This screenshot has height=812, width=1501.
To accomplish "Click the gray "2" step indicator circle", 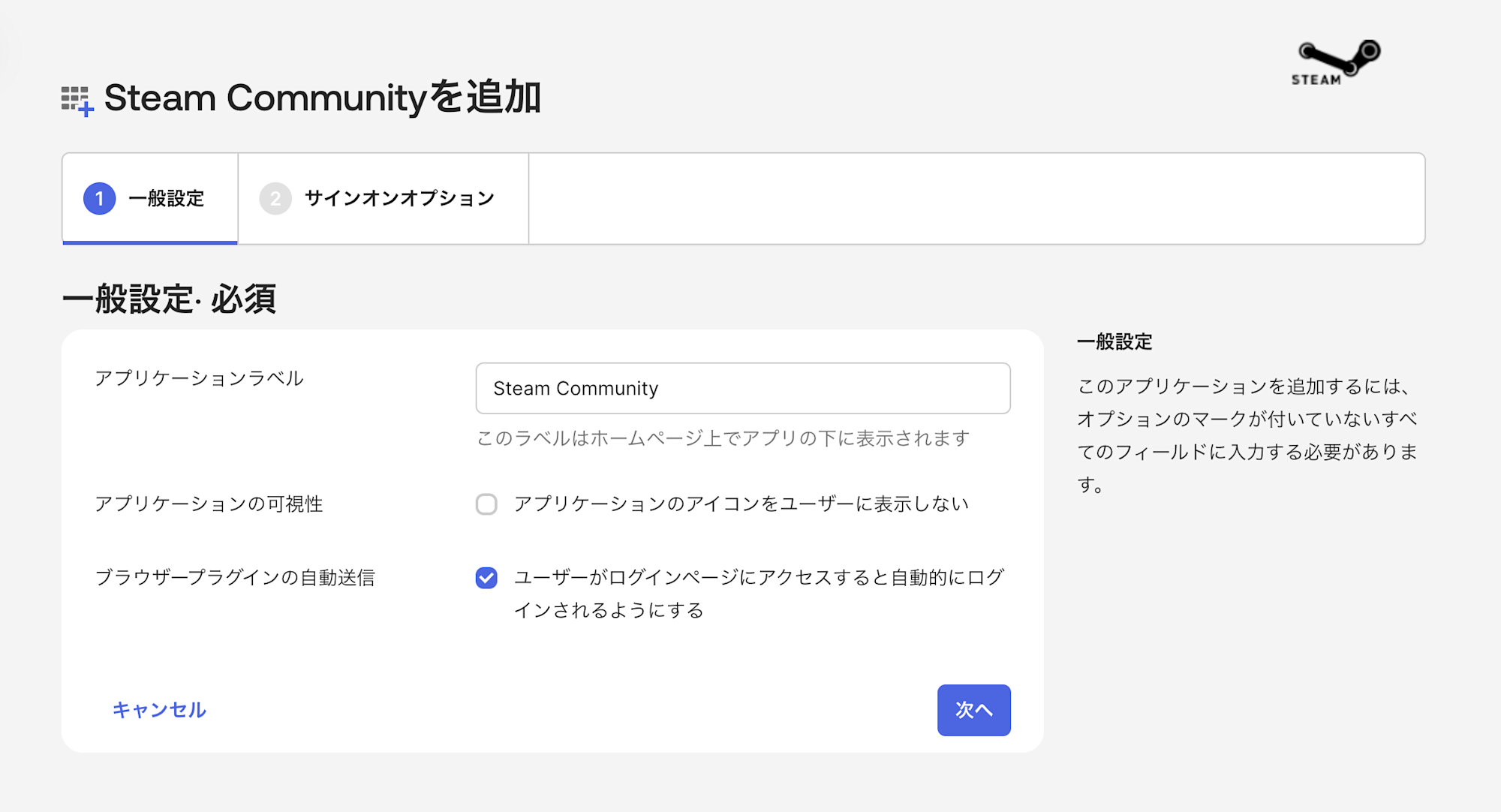I will click(277, 198).
